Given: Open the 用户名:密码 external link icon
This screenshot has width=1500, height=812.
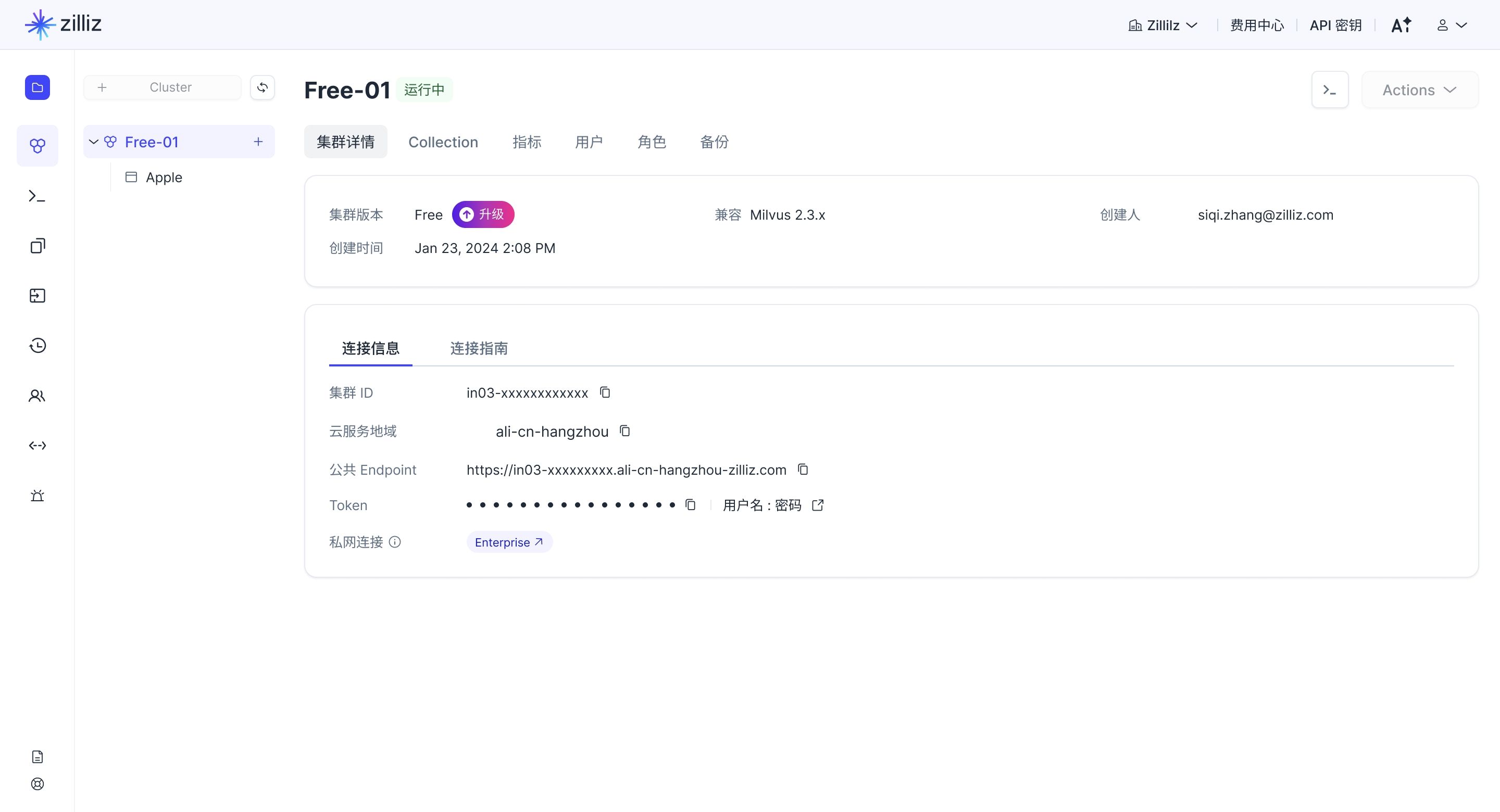Looking at the screenshot, I should point(818,505).
